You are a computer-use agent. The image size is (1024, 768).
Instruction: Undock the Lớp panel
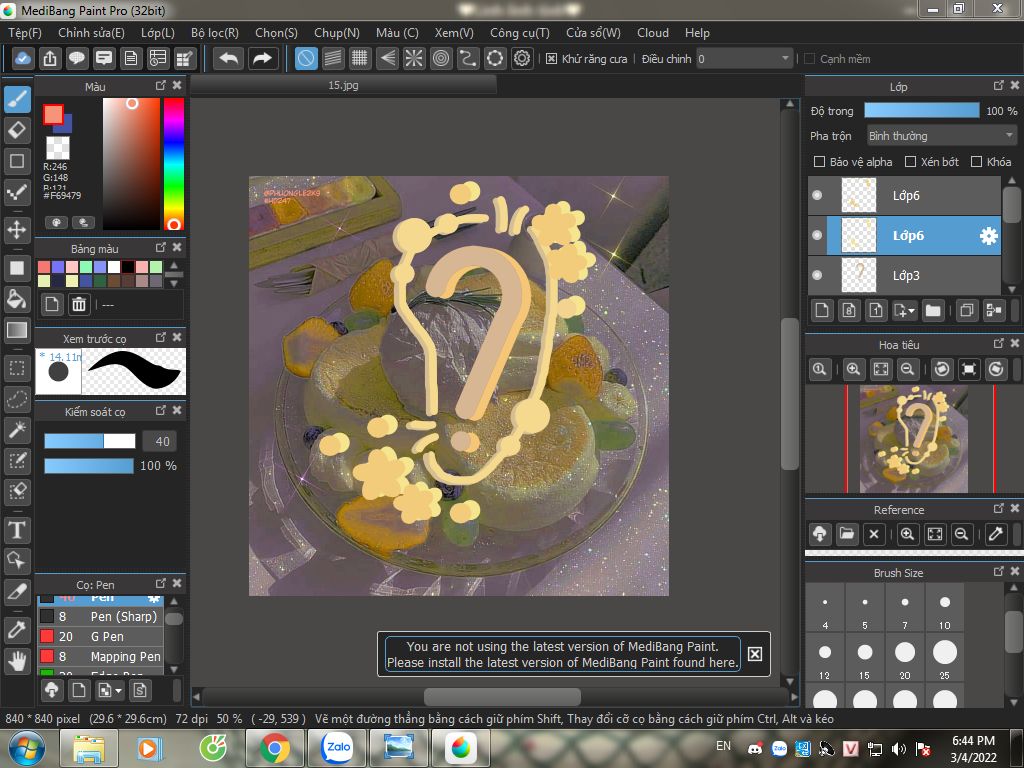pos(999,86)
